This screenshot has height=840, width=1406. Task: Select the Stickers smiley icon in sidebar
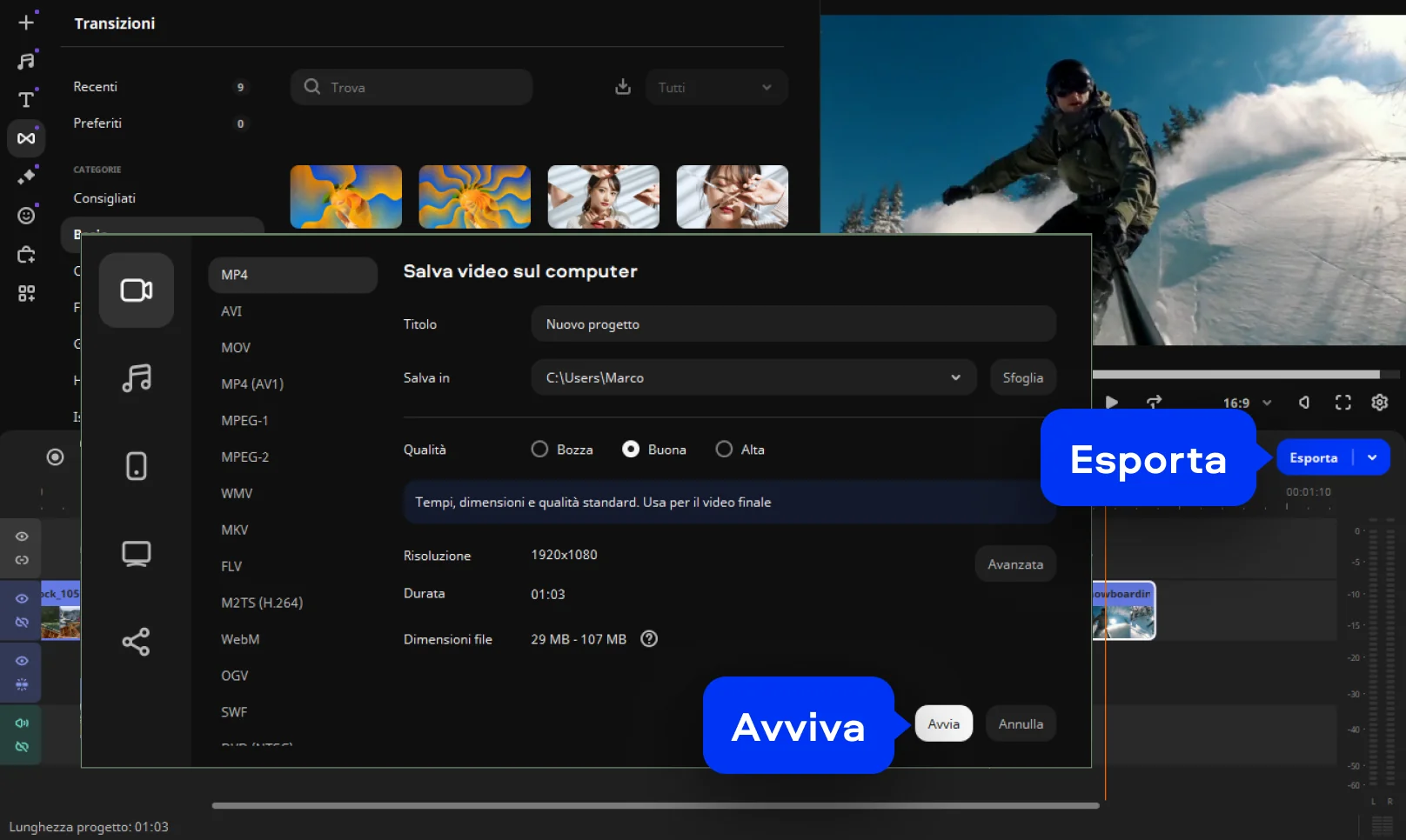click(26, 216)
